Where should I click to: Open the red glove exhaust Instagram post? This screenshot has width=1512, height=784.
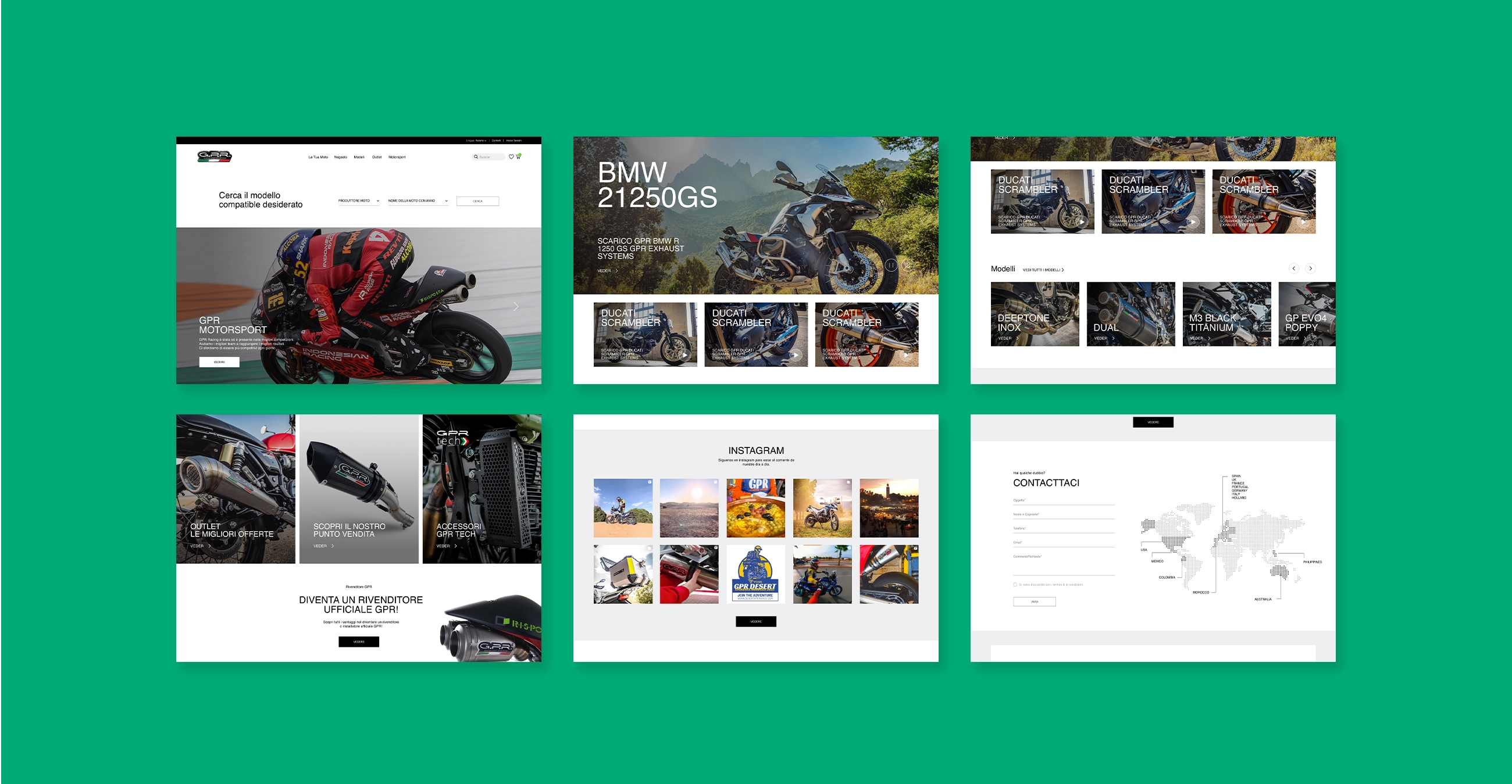tap(689, 575)
